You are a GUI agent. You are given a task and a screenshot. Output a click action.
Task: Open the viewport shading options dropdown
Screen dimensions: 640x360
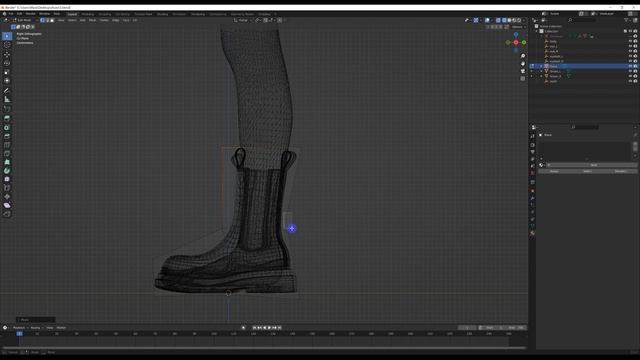[x=524, y=20]
